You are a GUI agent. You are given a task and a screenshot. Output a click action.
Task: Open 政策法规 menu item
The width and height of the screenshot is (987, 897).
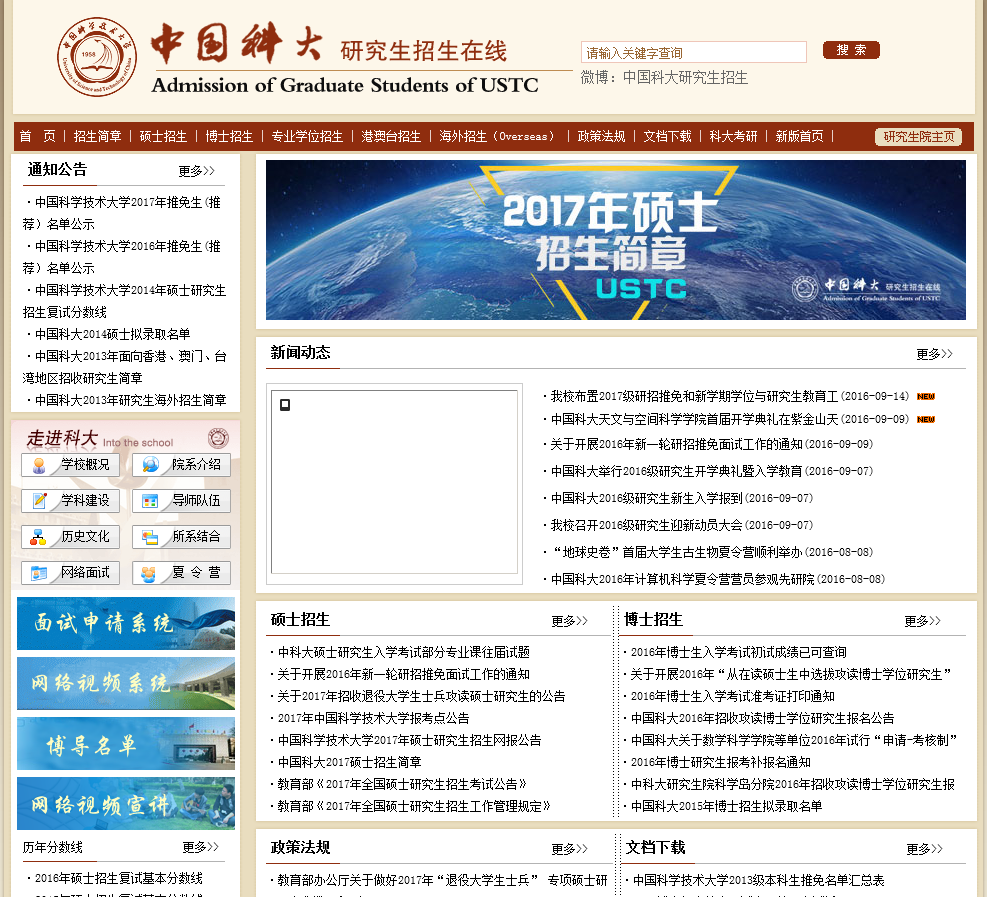(601, 137)
